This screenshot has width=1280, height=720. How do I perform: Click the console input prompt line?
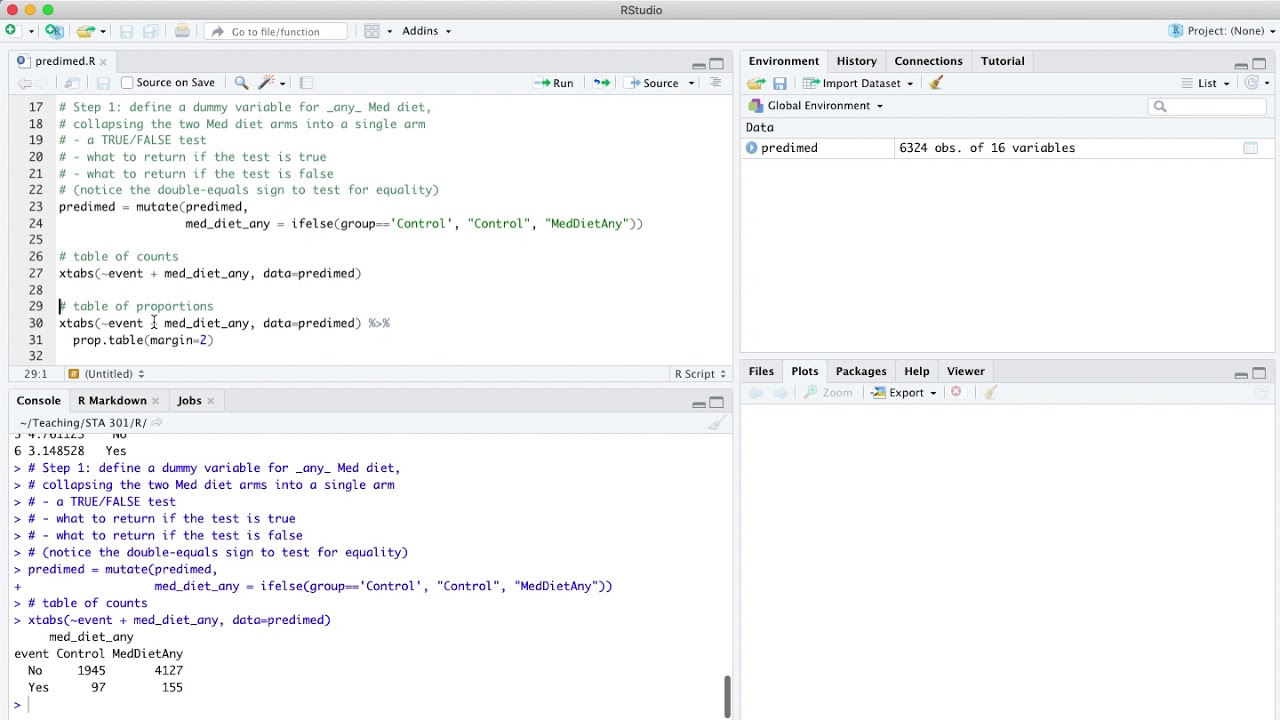[x=370, y=705]
